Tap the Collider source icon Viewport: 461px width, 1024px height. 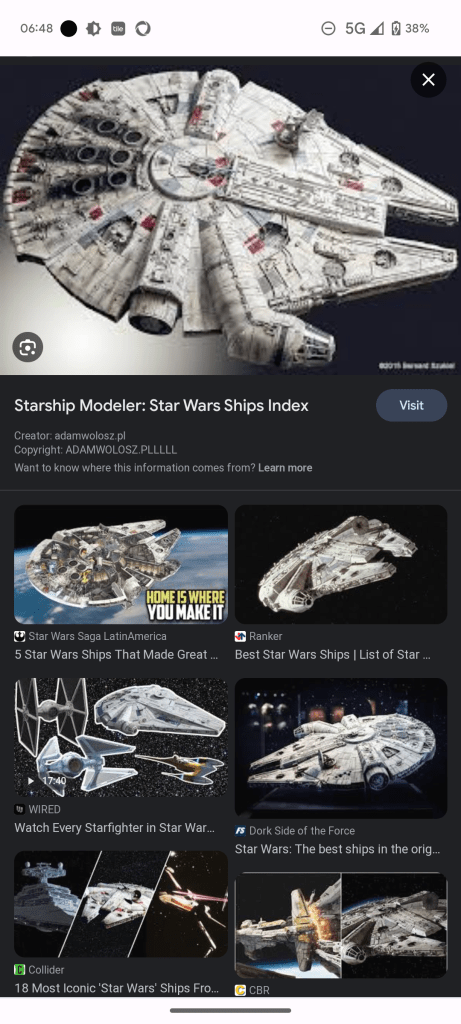click(x=20, y=970)
